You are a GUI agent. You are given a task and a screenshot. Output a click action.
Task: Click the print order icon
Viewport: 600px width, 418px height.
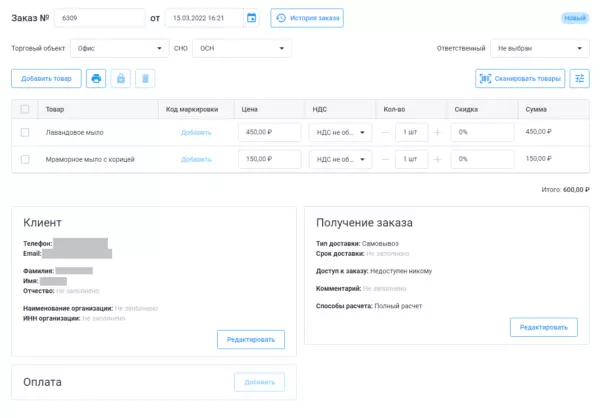[x=96, y=78]
